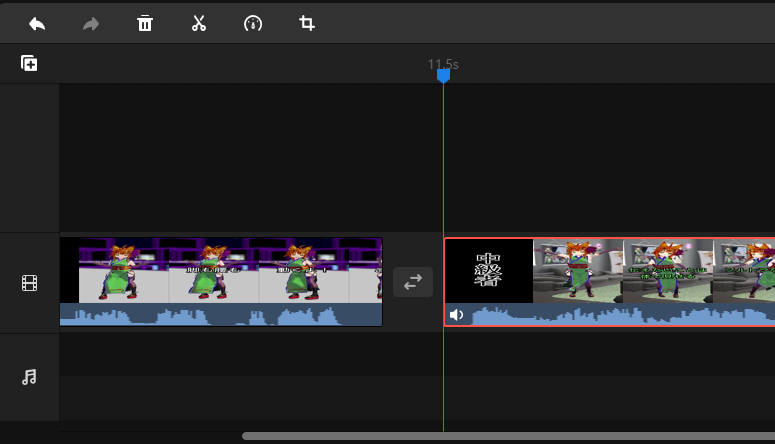Click the audio waveform of the red-outlined clip
The width and height of the screenshot is (775, 444).
pyautogui.click(x=620, y=315)
